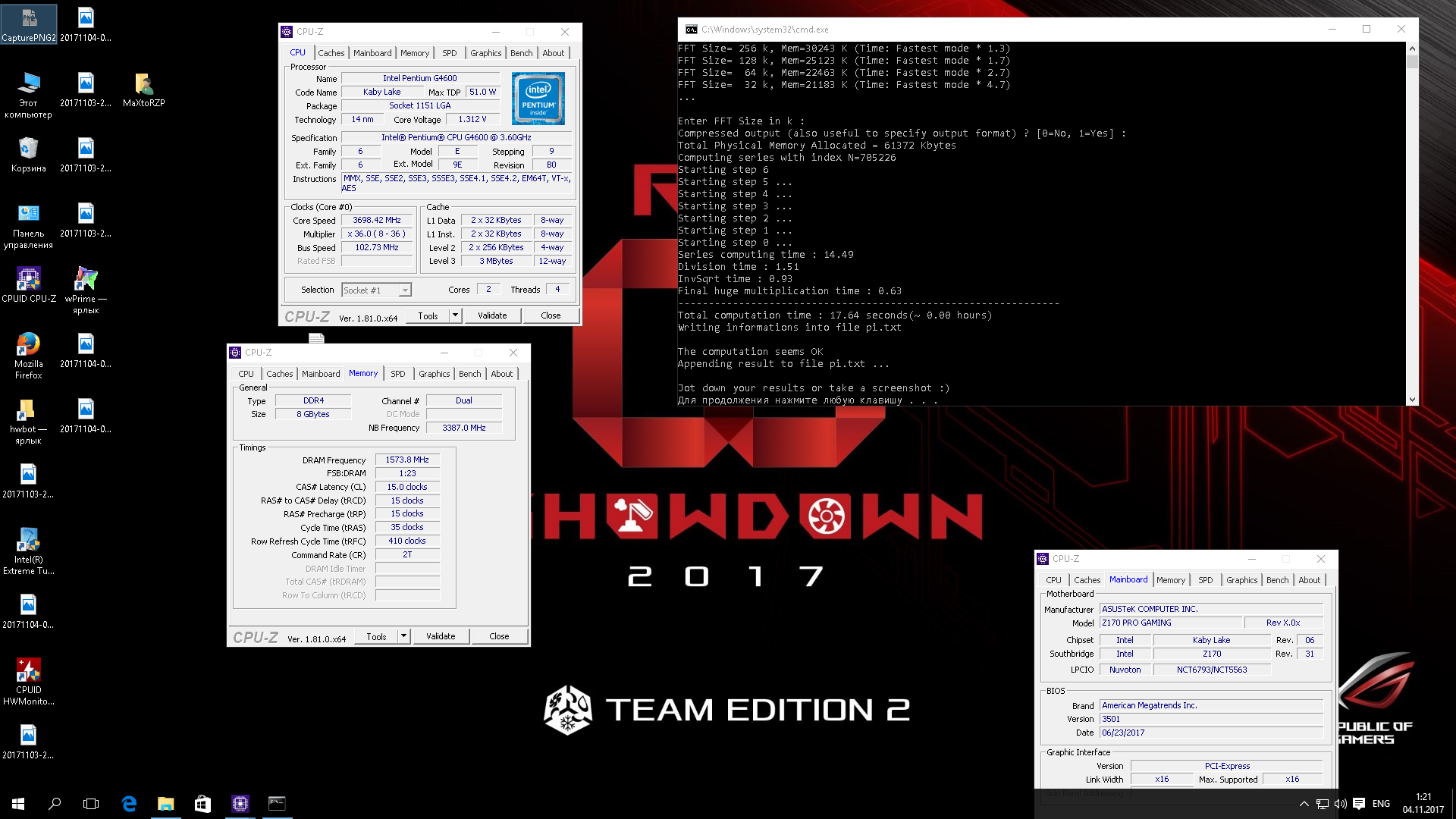The width and height of the screenshot is (1456, 819).
Task: Open the Корзина recycle bin icon
Action: [28, 155]
